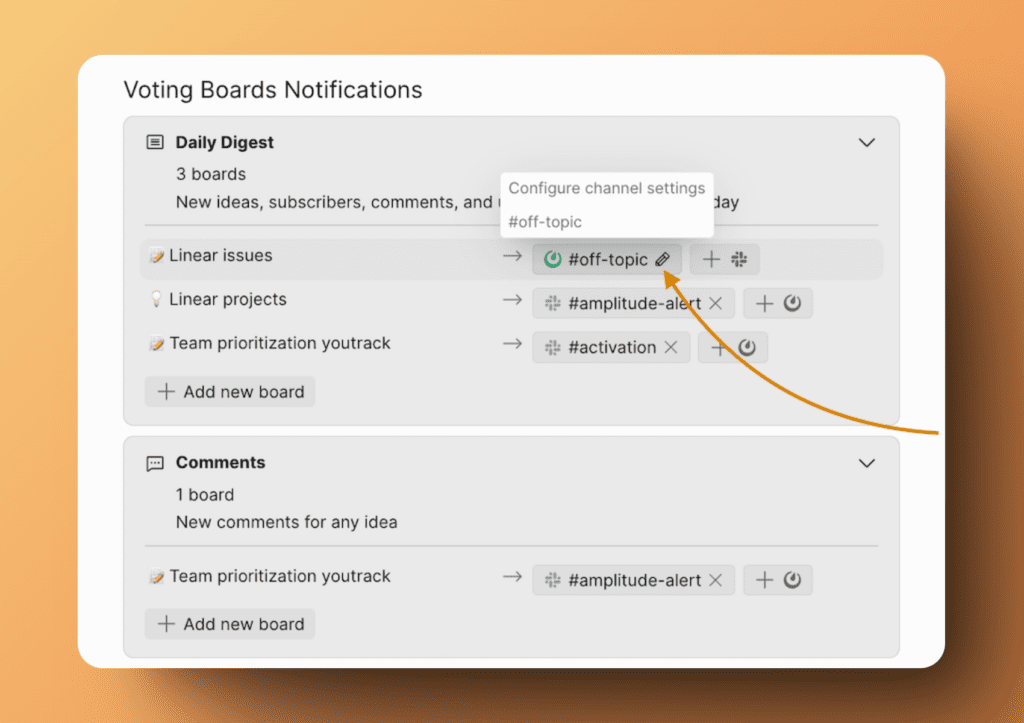Add new board under Comments

(x=230, y=624)
